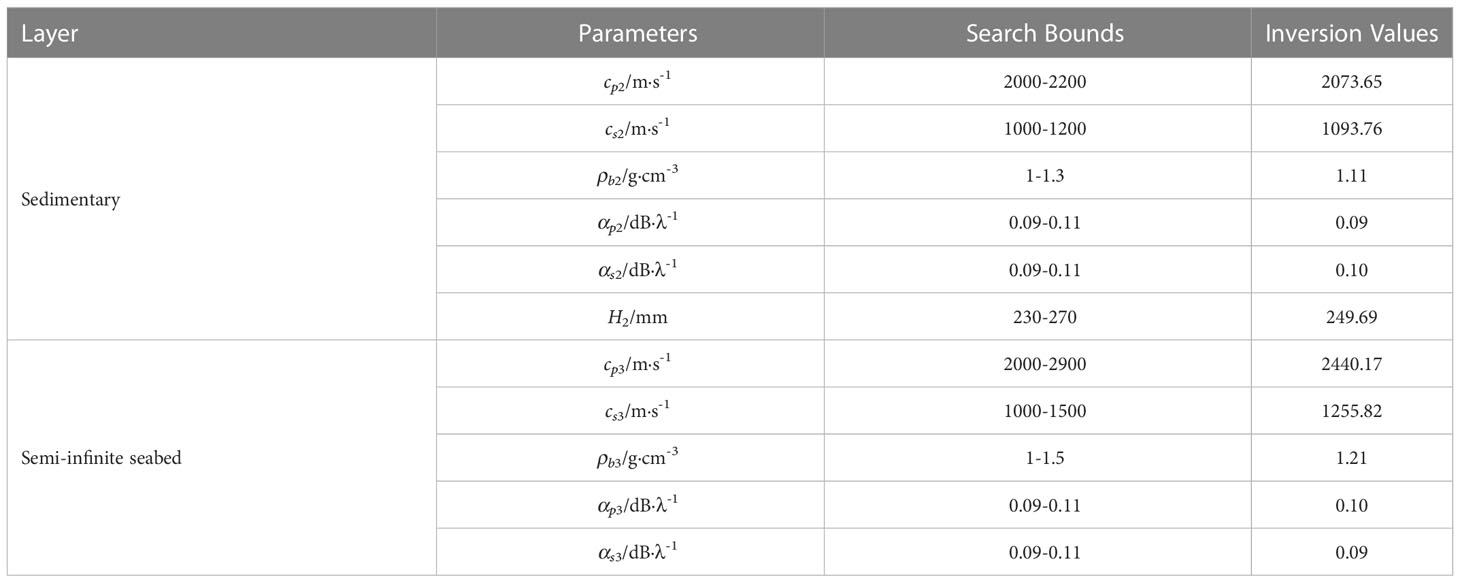Select the 2000-2200 search bounds cell

coord(1038,81)
